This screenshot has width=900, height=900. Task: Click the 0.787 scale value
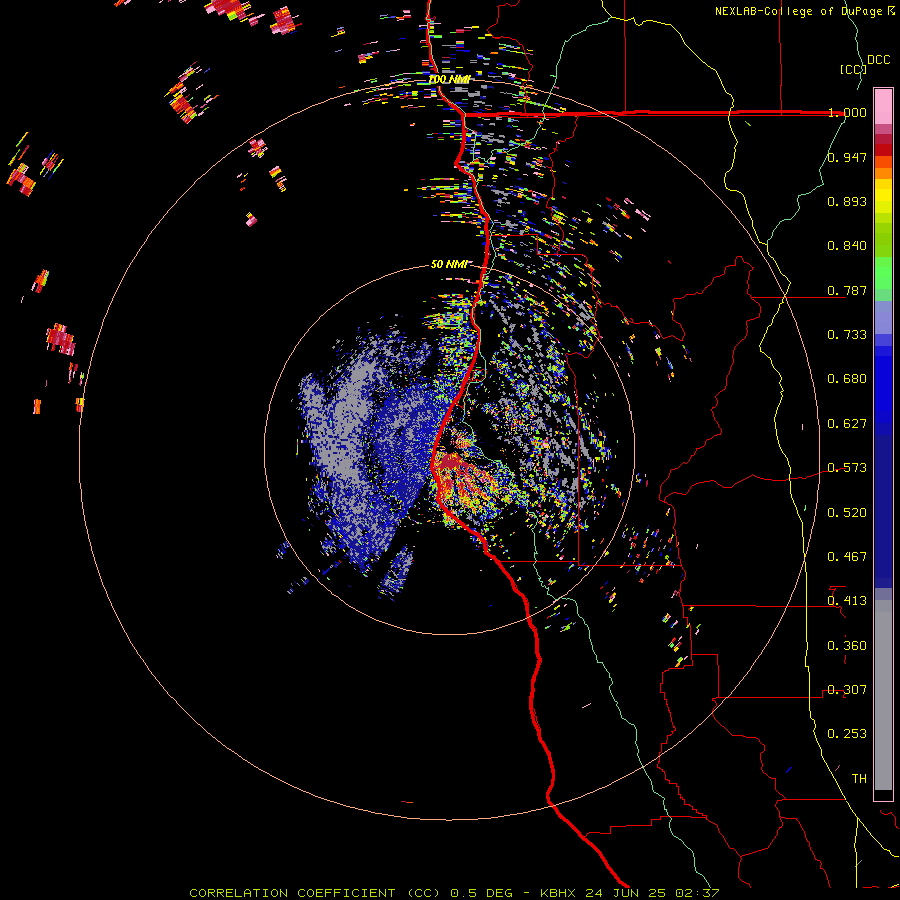pyautogui.click(x=847, y=290)
